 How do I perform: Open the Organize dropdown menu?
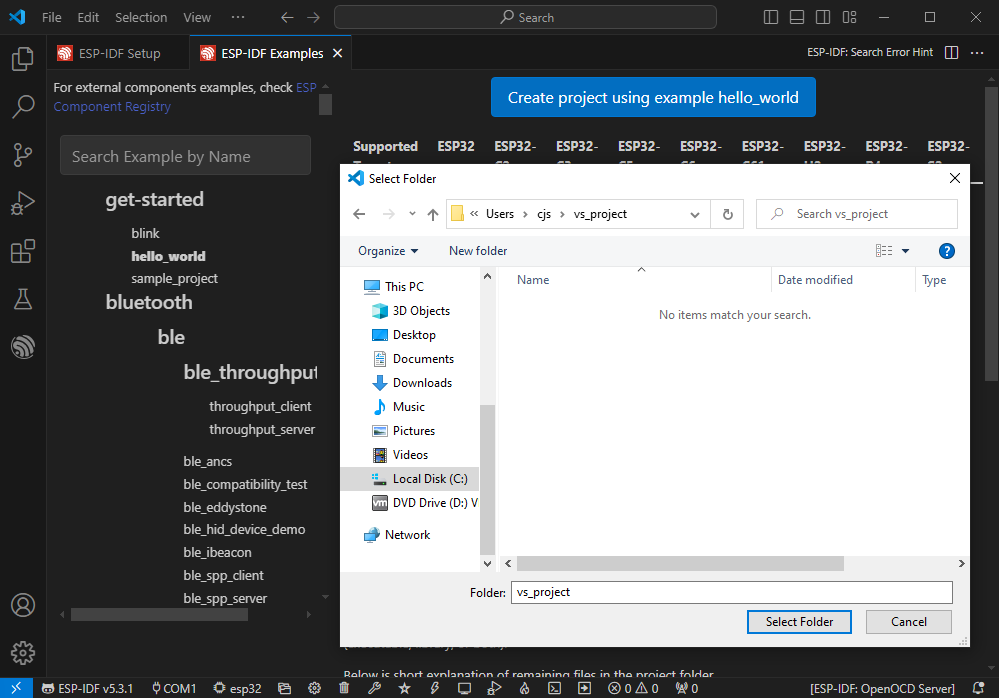pos(388,251)
